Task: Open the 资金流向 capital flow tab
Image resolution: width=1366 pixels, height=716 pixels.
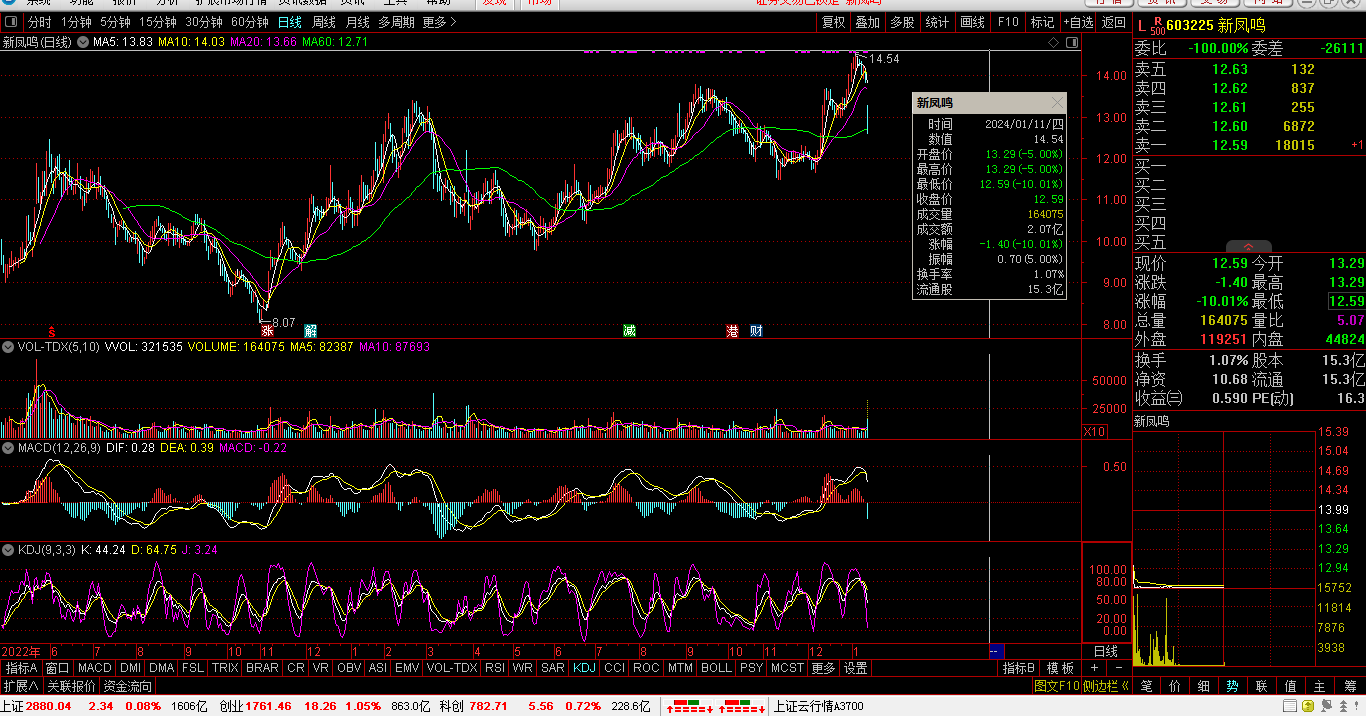Action: point(128,686)
